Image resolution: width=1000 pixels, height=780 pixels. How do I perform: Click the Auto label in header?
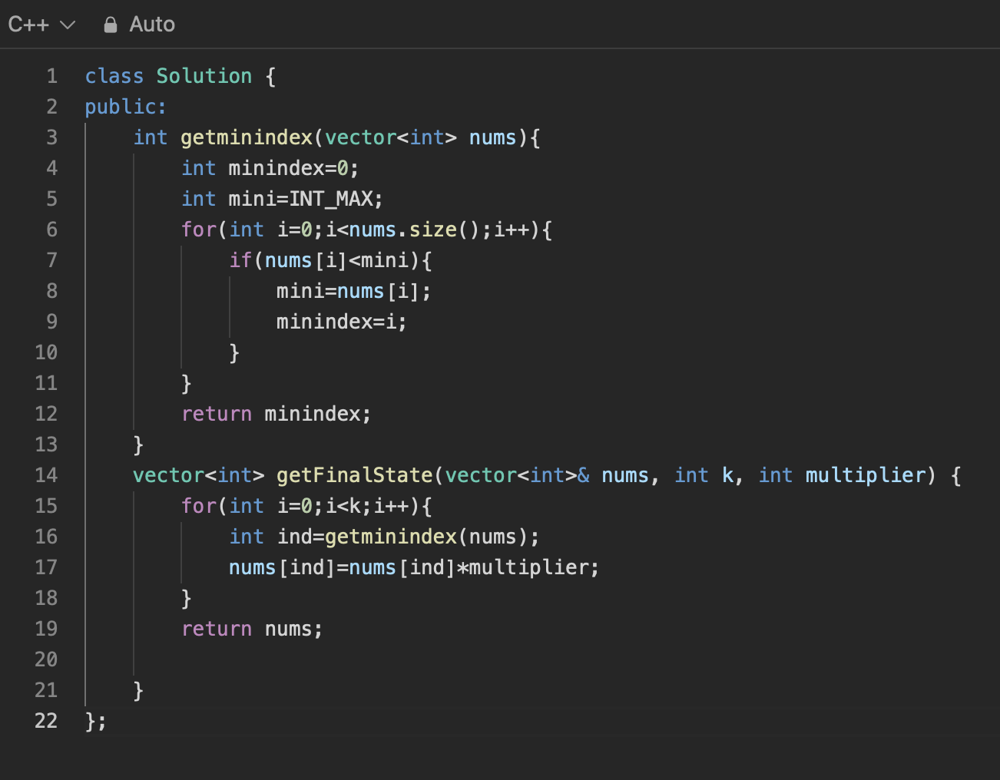pos(152,24)
